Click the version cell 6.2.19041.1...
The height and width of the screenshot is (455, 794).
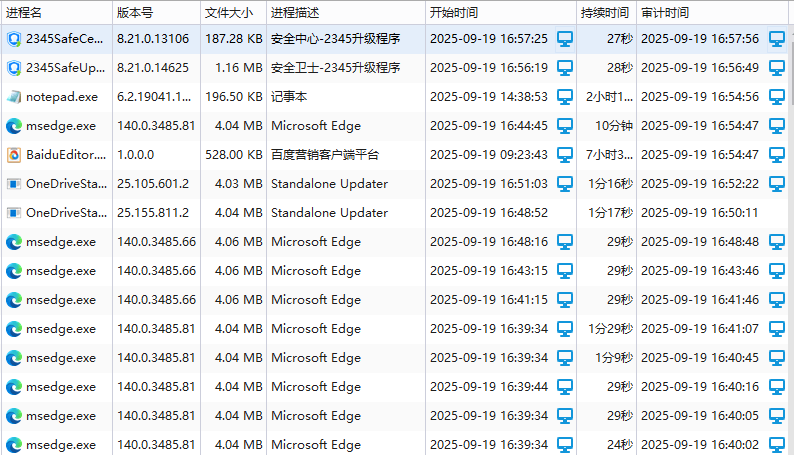coord(154,97)
